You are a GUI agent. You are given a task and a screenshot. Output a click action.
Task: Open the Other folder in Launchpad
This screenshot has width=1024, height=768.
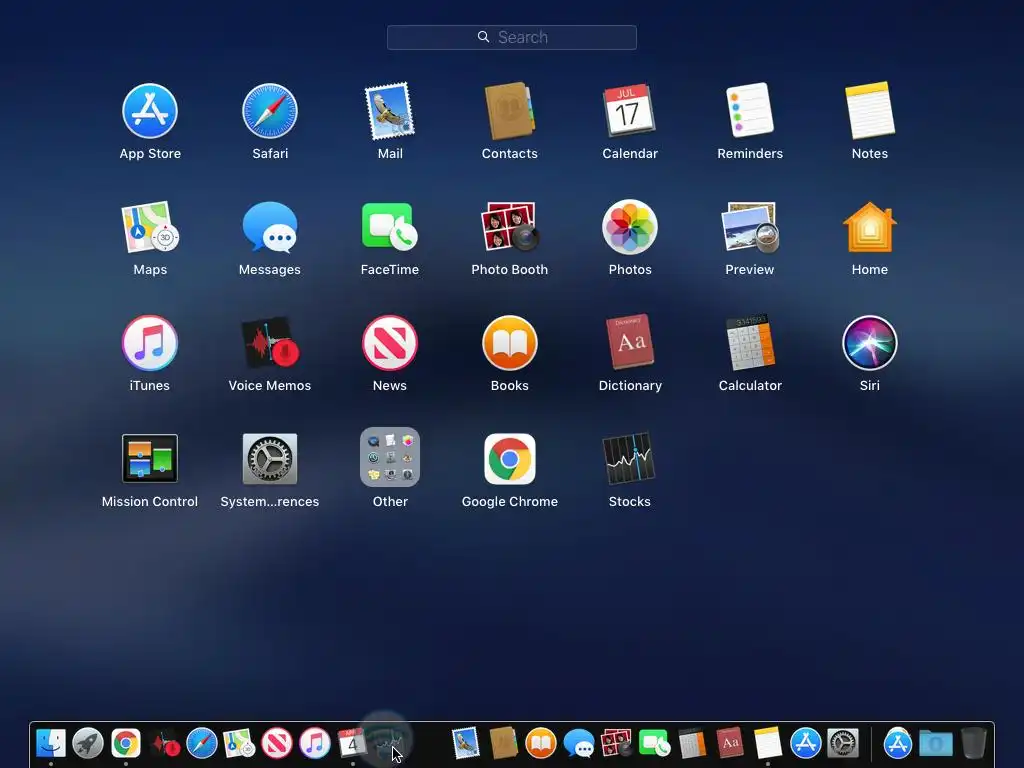pos(390,457)
